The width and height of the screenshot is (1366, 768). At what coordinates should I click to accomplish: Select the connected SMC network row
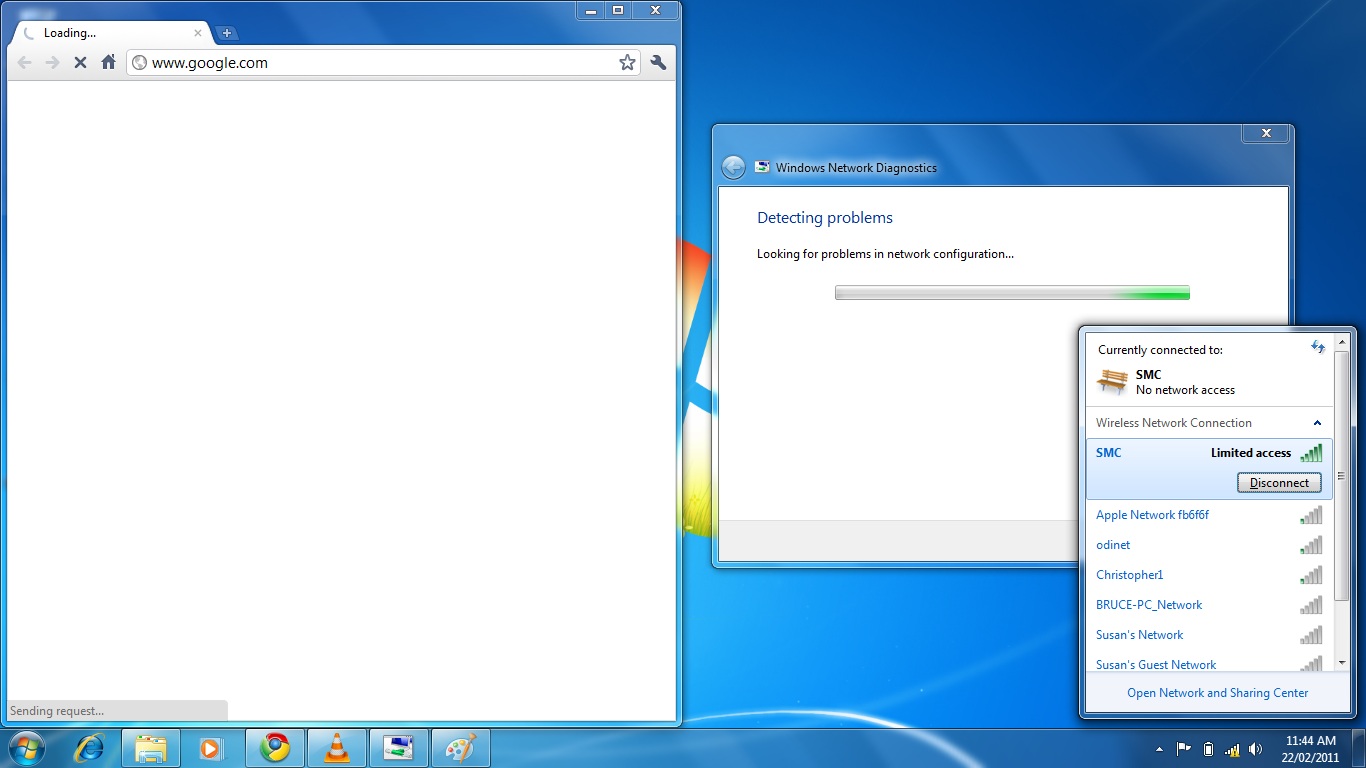click(1209, 467)
